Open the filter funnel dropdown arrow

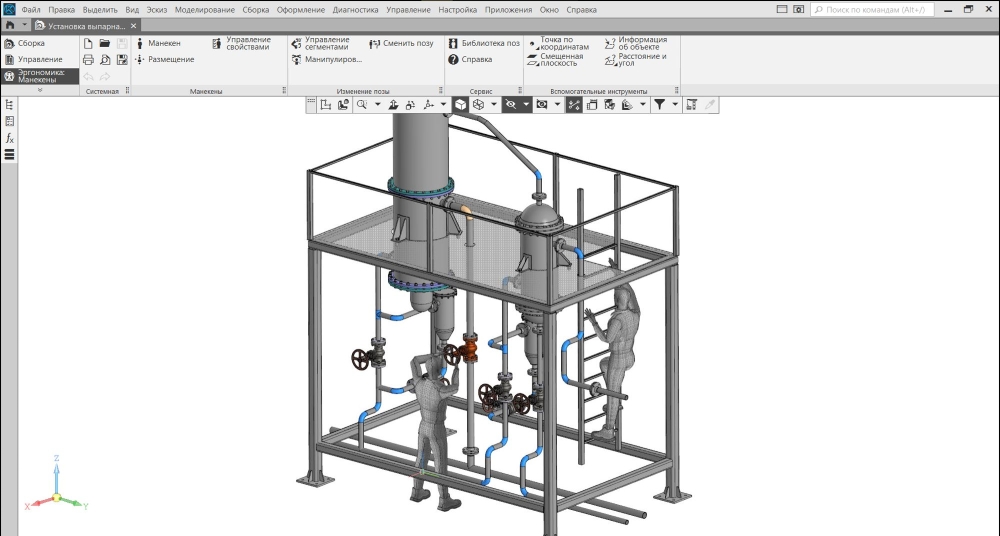tap(675, 105)
